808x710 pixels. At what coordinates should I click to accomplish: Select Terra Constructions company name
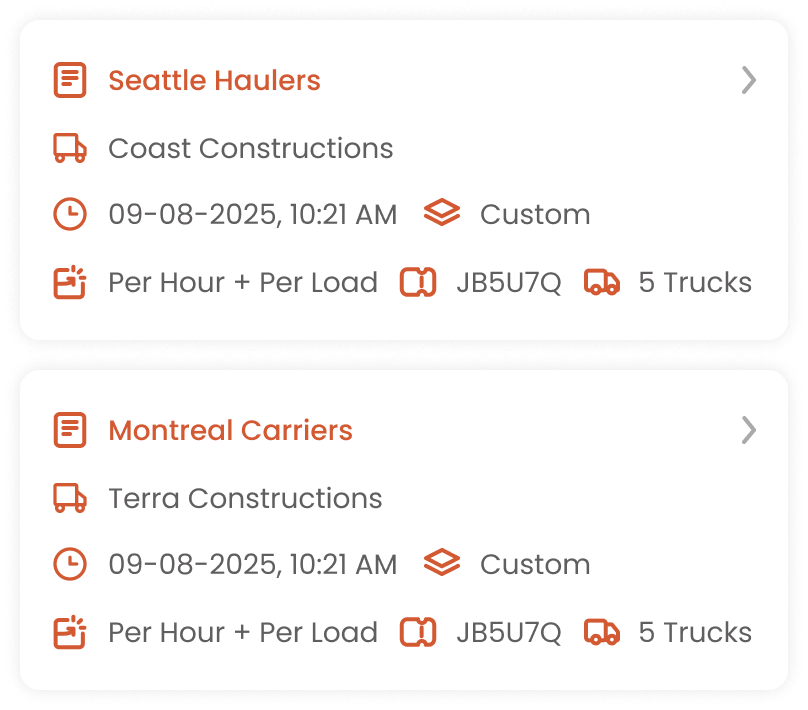(245, 498)
